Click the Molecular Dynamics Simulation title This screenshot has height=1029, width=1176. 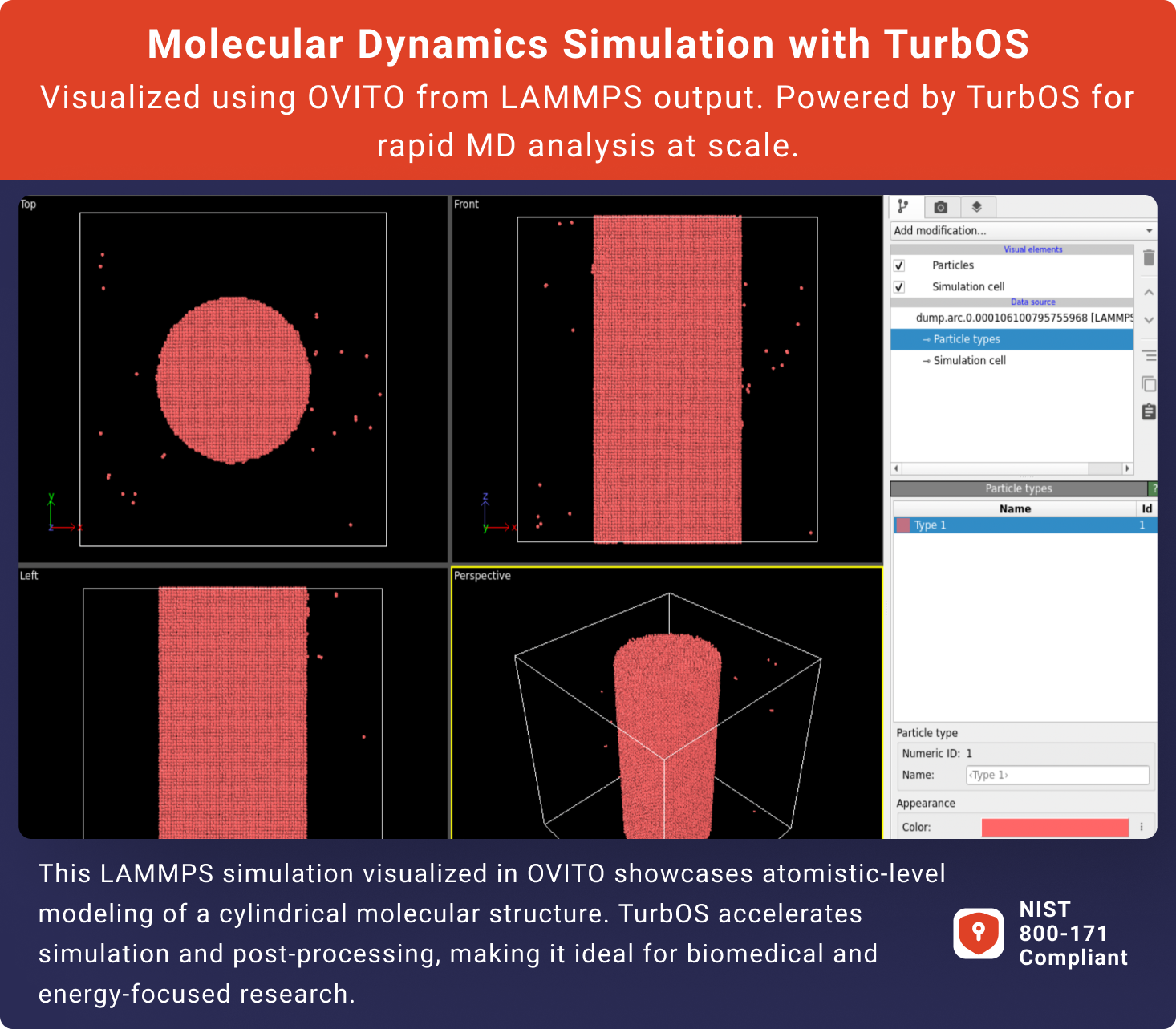[588, 44]
